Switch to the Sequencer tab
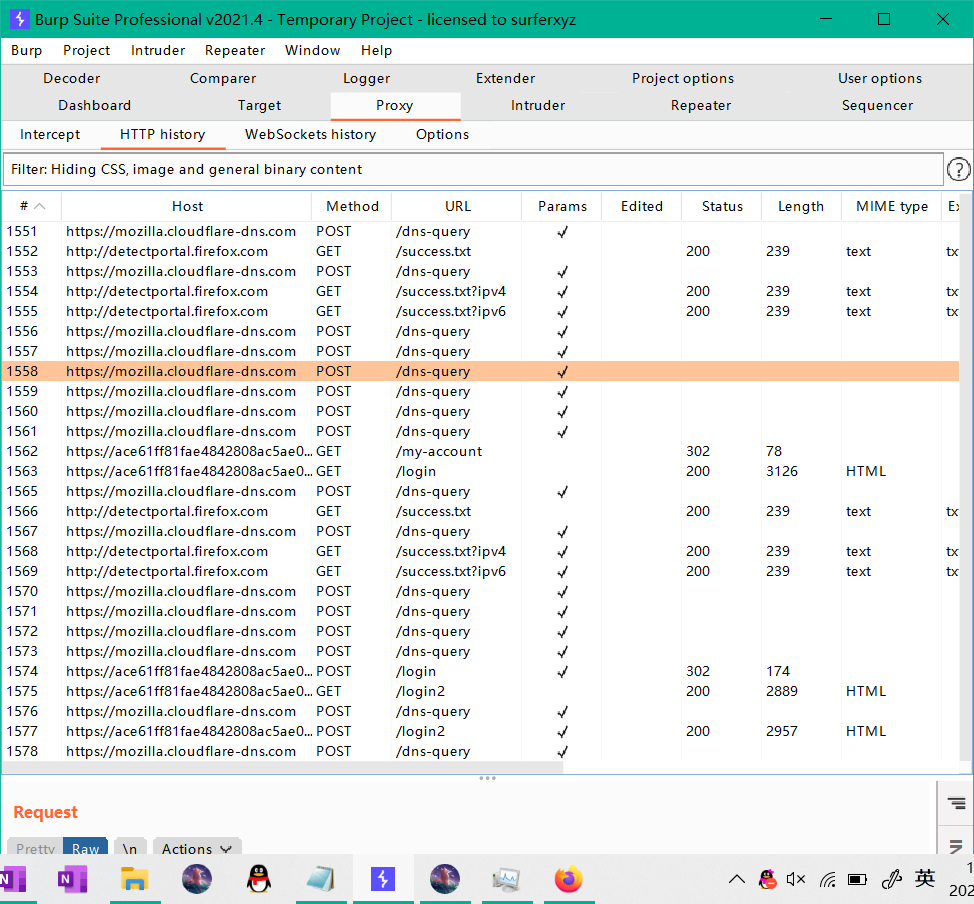 pos(877,106)
